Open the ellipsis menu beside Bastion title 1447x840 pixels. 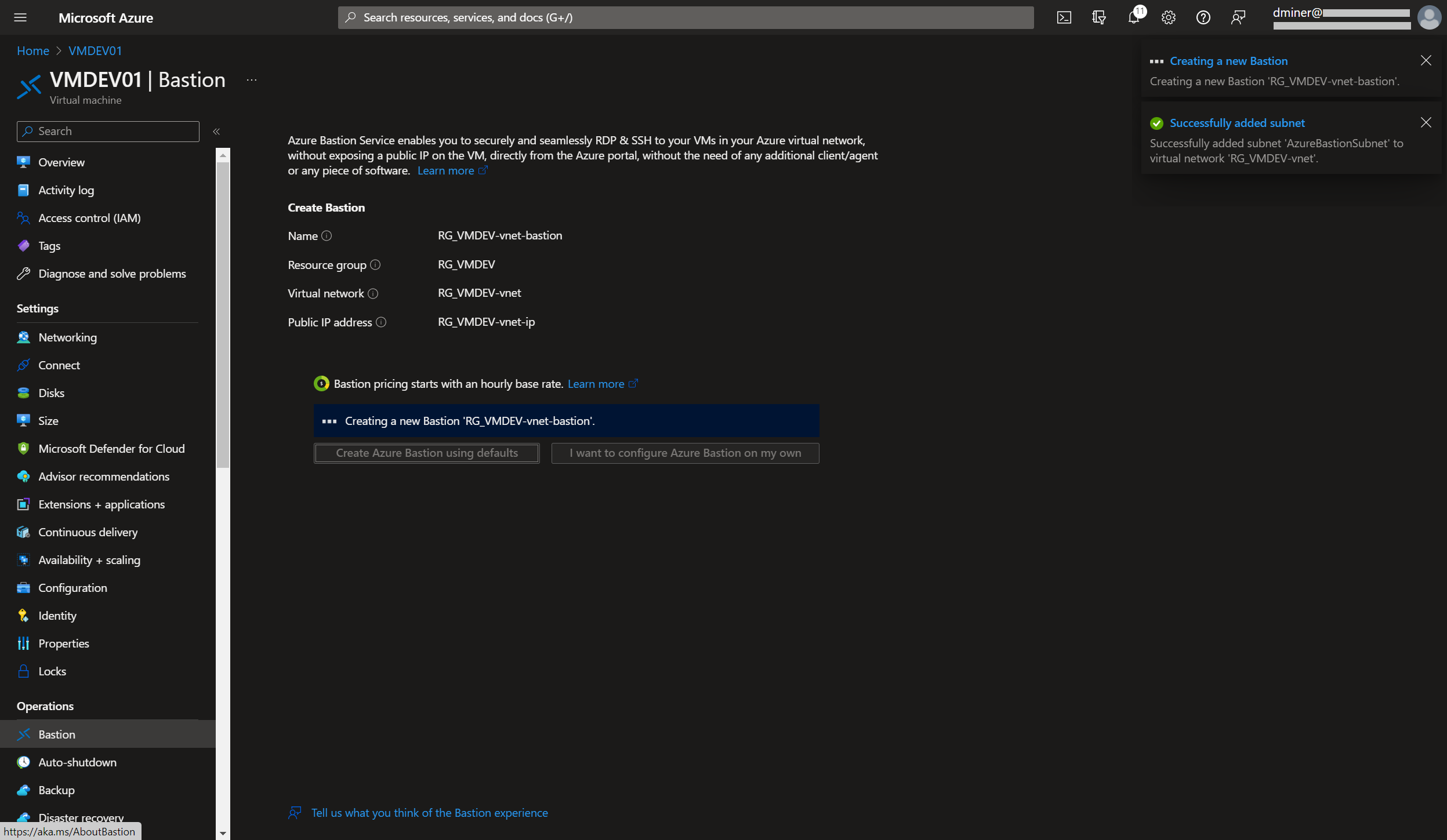pyautogui.click(x=251, y=80)
